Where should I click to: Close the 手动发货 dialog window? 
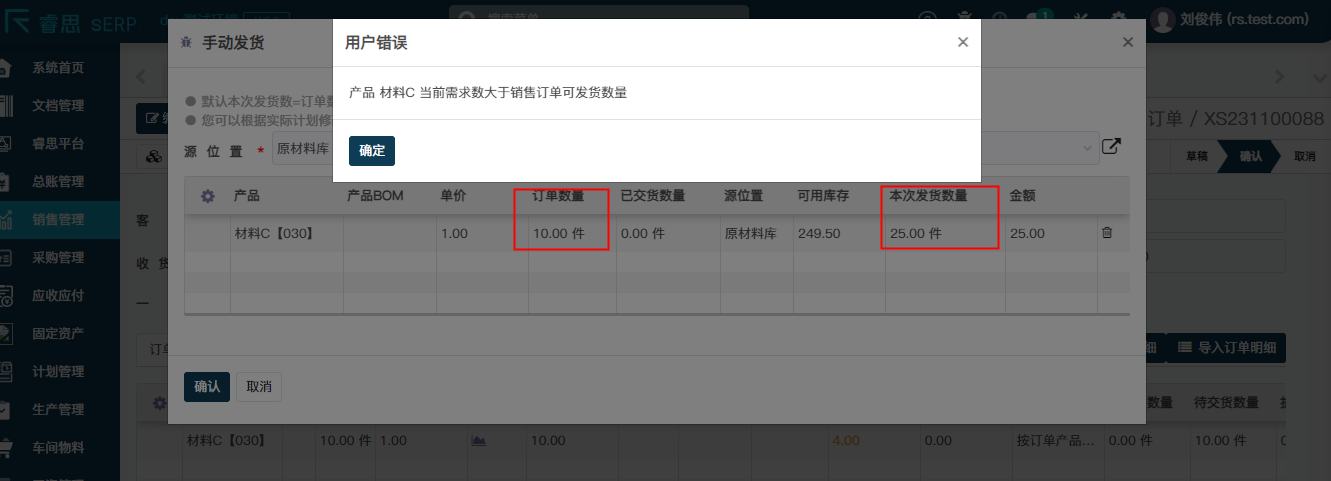pyautogui.click(x=1127, y=42)
